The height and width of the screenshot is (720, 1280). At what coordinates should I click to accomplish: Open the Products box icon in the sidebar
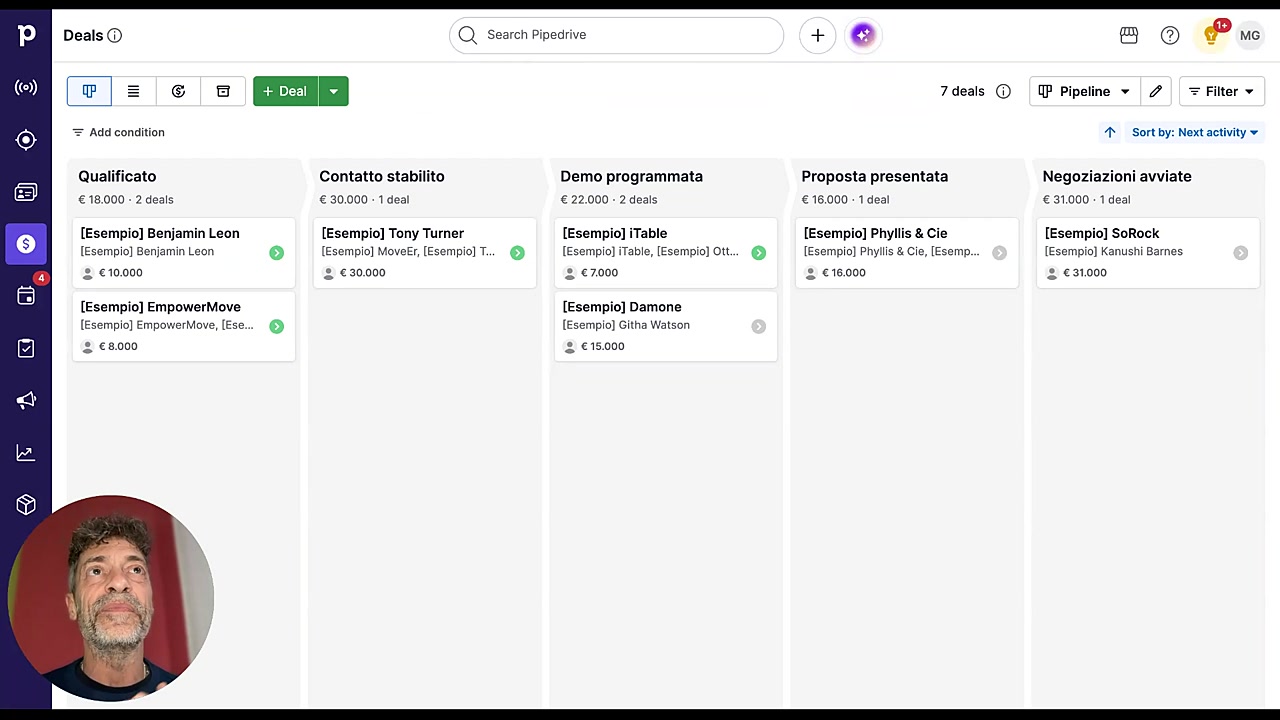(x=26, y=504)
